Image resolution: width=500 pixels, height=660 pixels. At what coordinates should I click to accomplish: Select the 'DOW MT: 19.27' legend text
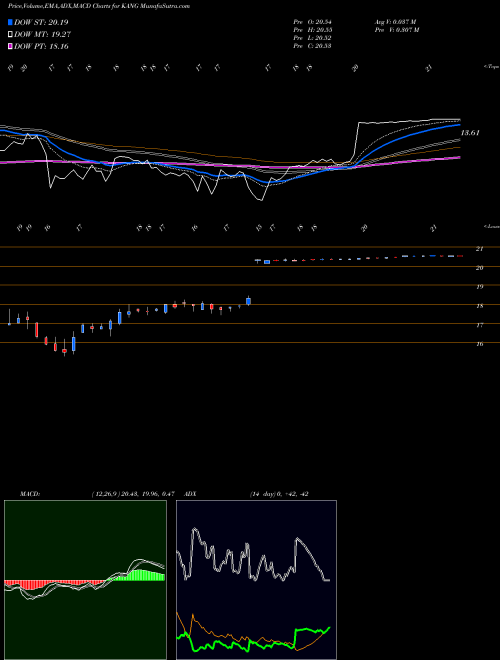pyautogui.click(x=42, y=35)
